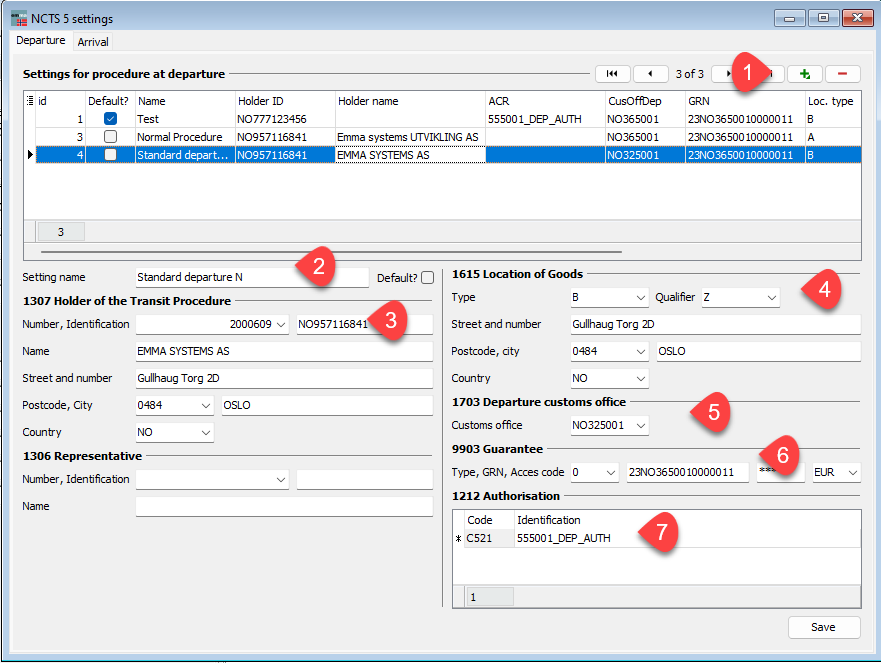Maximize the NCTS 5 settings window

[822, 18]
